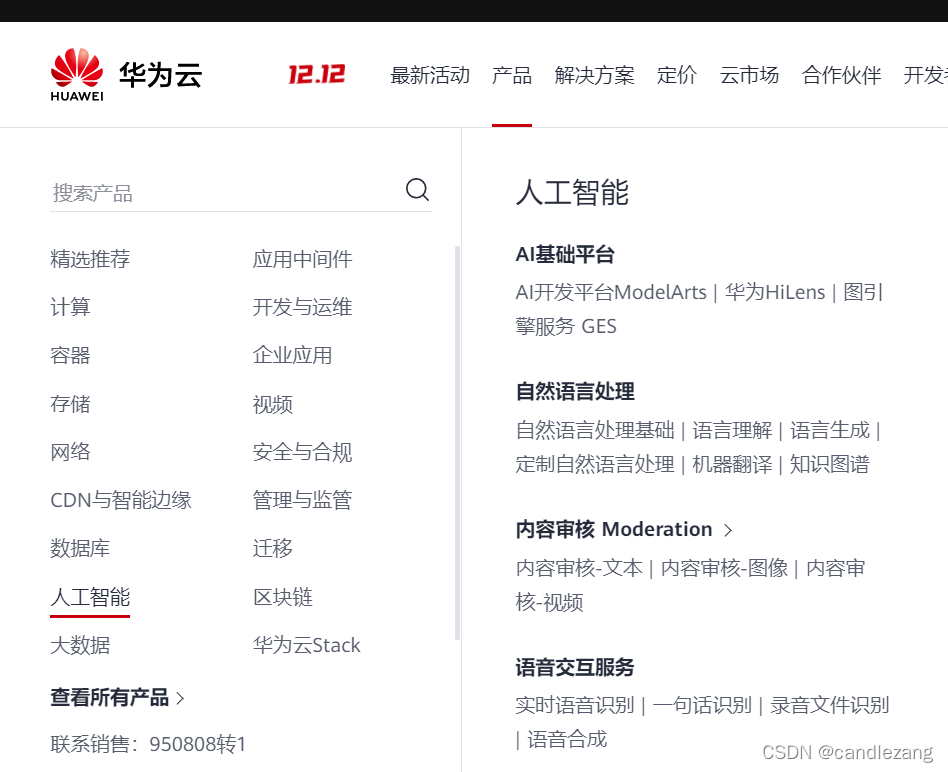Viewport: 948px width, 772px height.
Task: Open the 定价 menu
Action: pos(677,75)
